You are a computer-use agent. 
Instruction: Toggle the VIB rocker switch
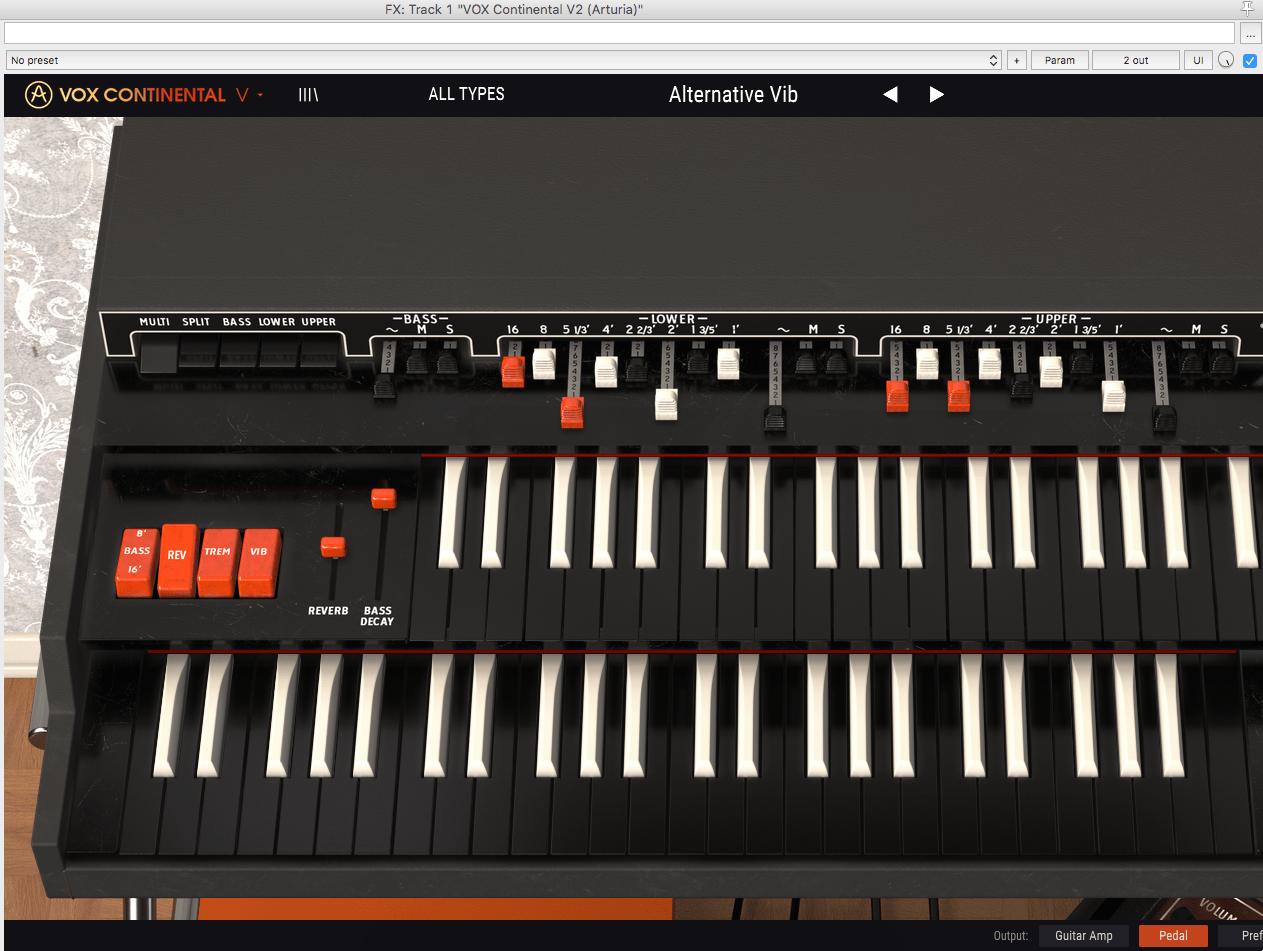[259, 562]
